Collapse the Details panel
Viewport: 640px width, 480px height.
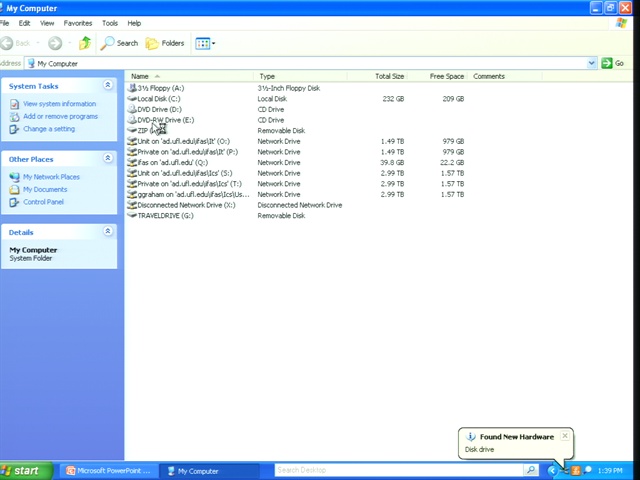[x=108, y=231]
